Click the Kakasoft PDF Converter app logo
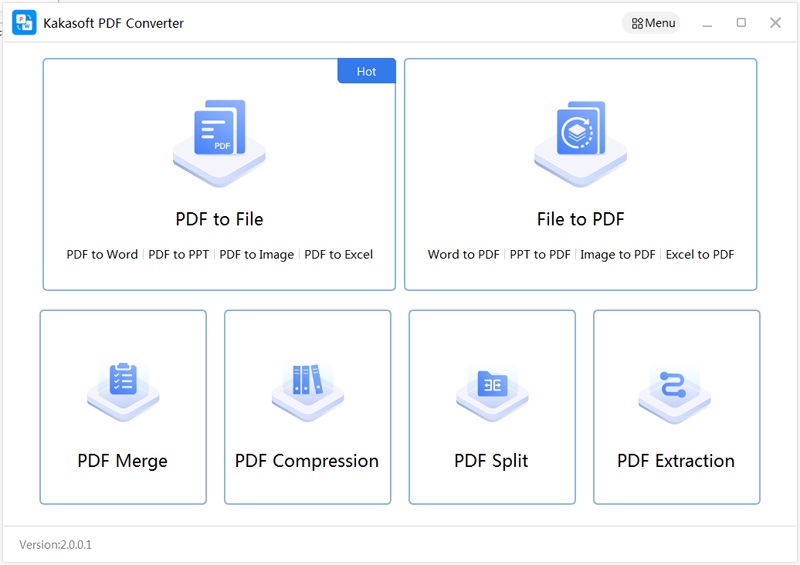Viewport: 800px width, 565px height. [24, 23]
